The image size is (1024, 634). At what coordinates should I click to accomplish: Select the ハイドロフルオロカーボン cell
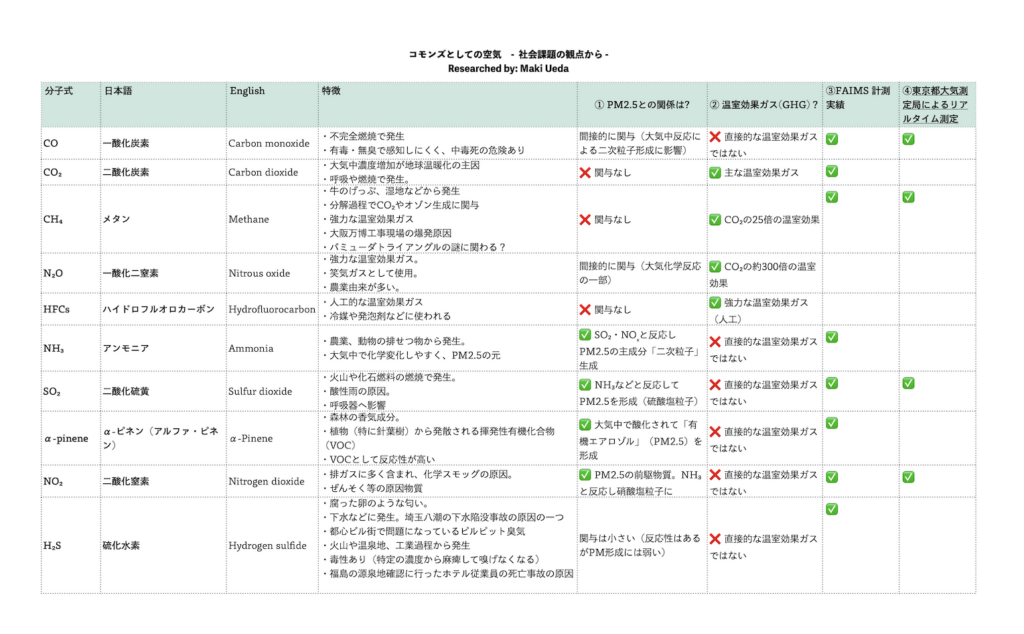click(x=158, y=310)
